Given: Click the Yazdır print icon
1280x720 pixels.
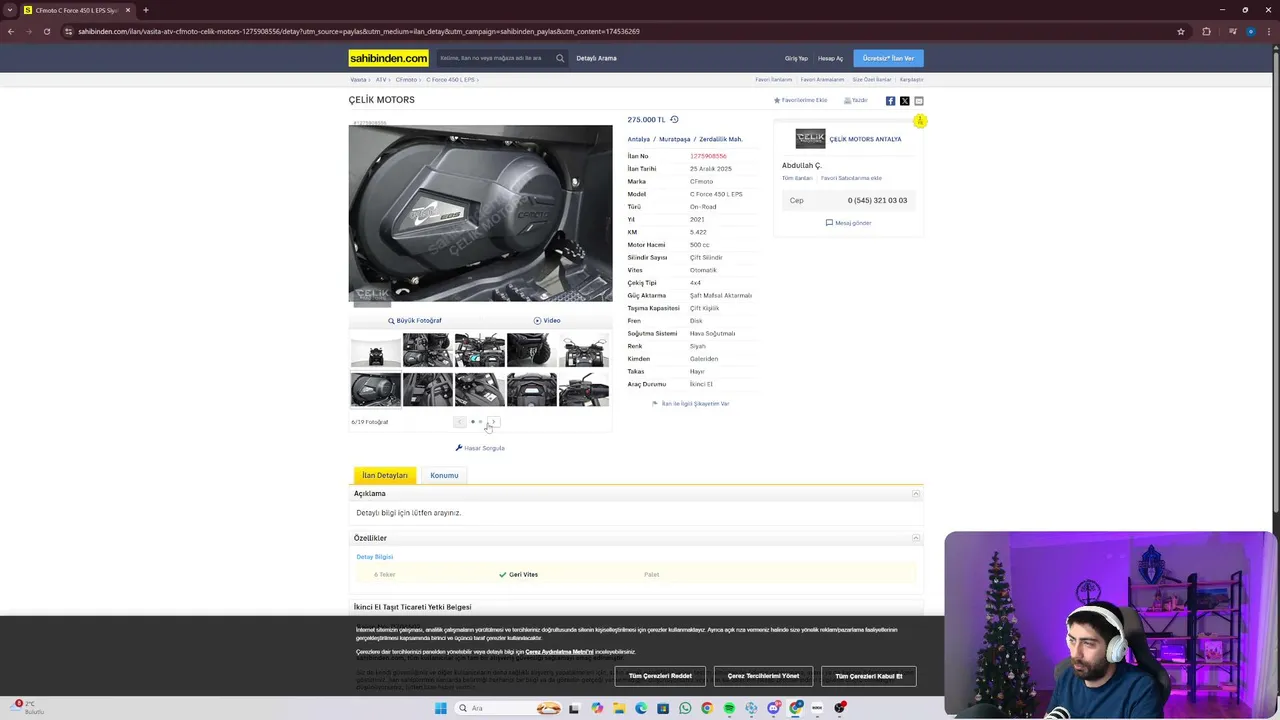Looking at the screenshot, I should tap(847, 100).
